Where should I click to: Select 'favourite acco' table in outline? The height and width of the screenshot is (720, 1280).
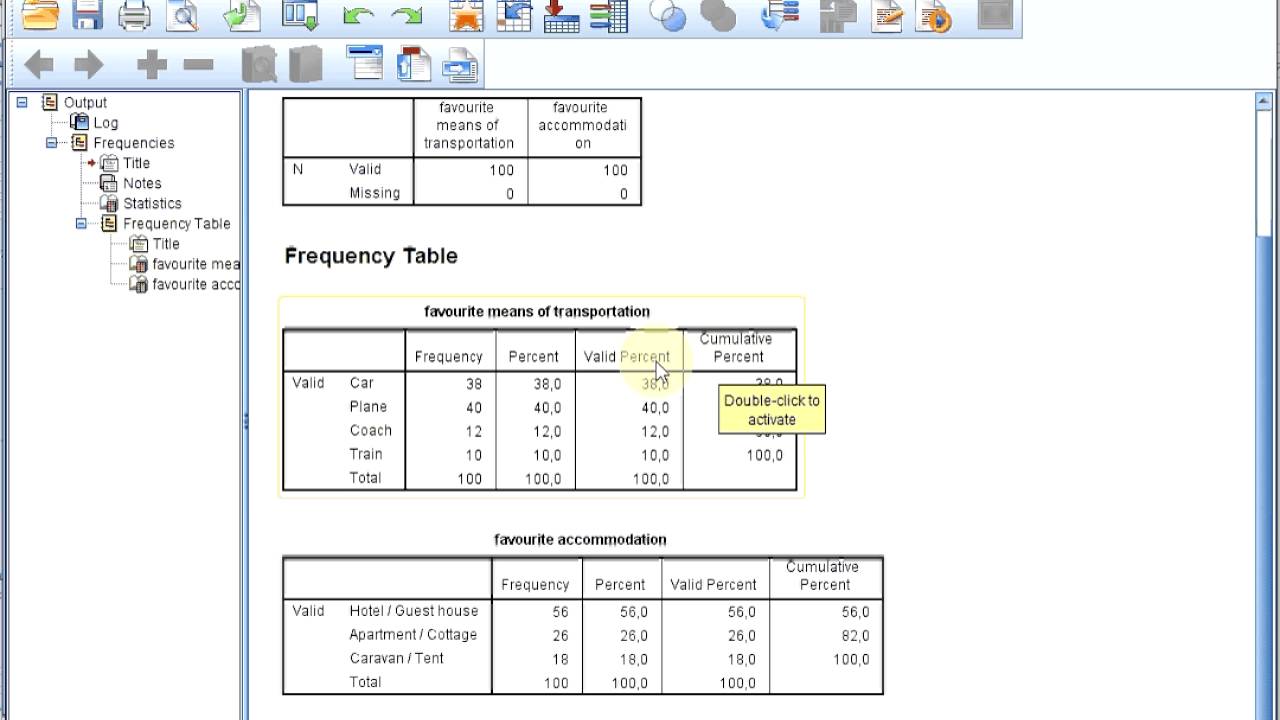click(196, 284)
